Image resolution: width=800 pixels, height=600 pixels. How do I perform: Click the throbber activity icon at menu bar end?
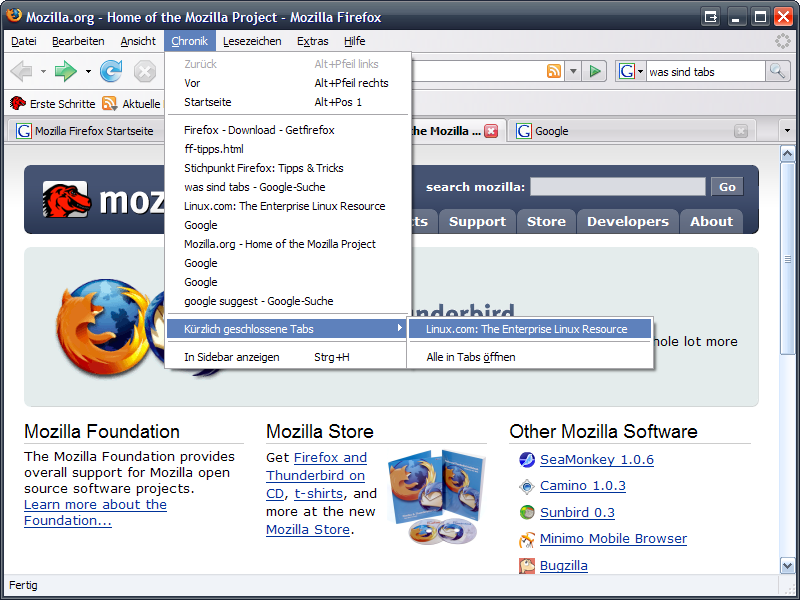click(783, 41)
